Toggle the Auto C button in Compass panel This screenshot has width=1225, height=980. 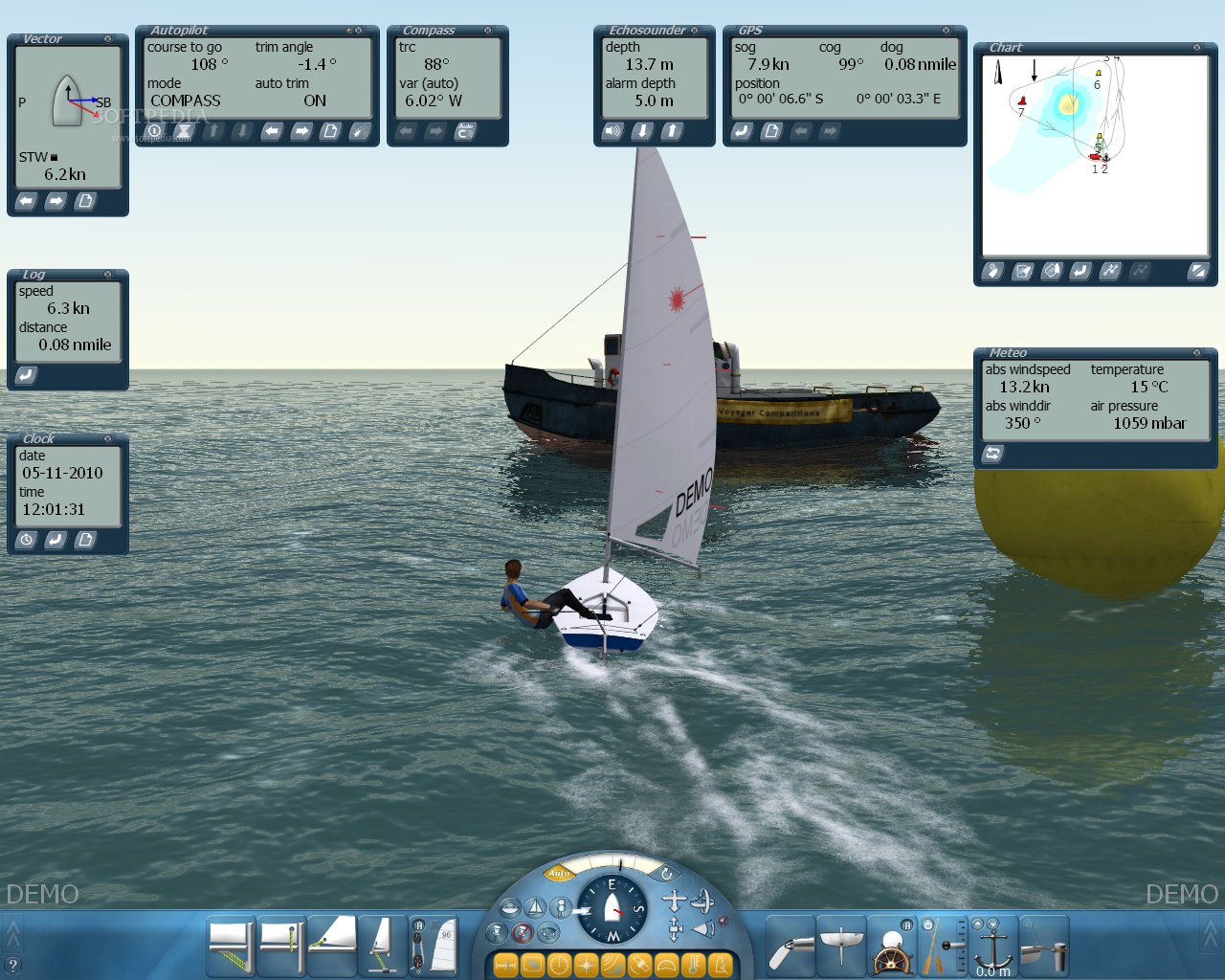[465, 131]
